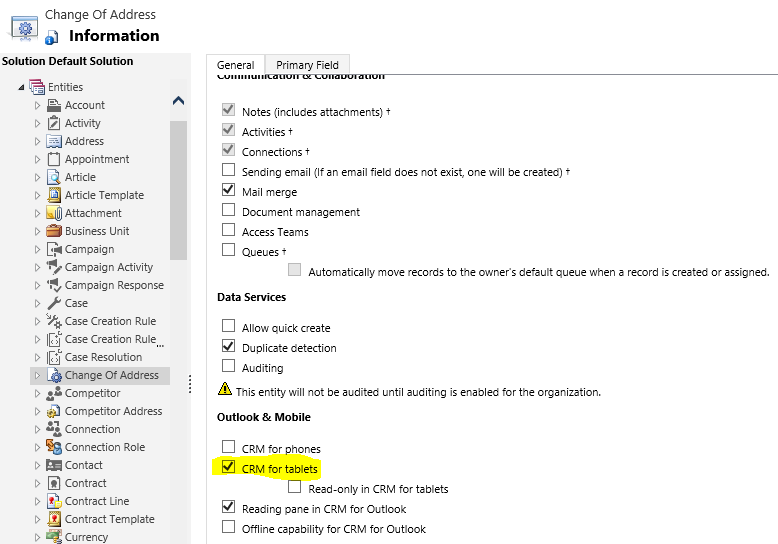Screen dimensions: 778x544
Task: Switch to the Primary Field tab
Action: (307, 65)
